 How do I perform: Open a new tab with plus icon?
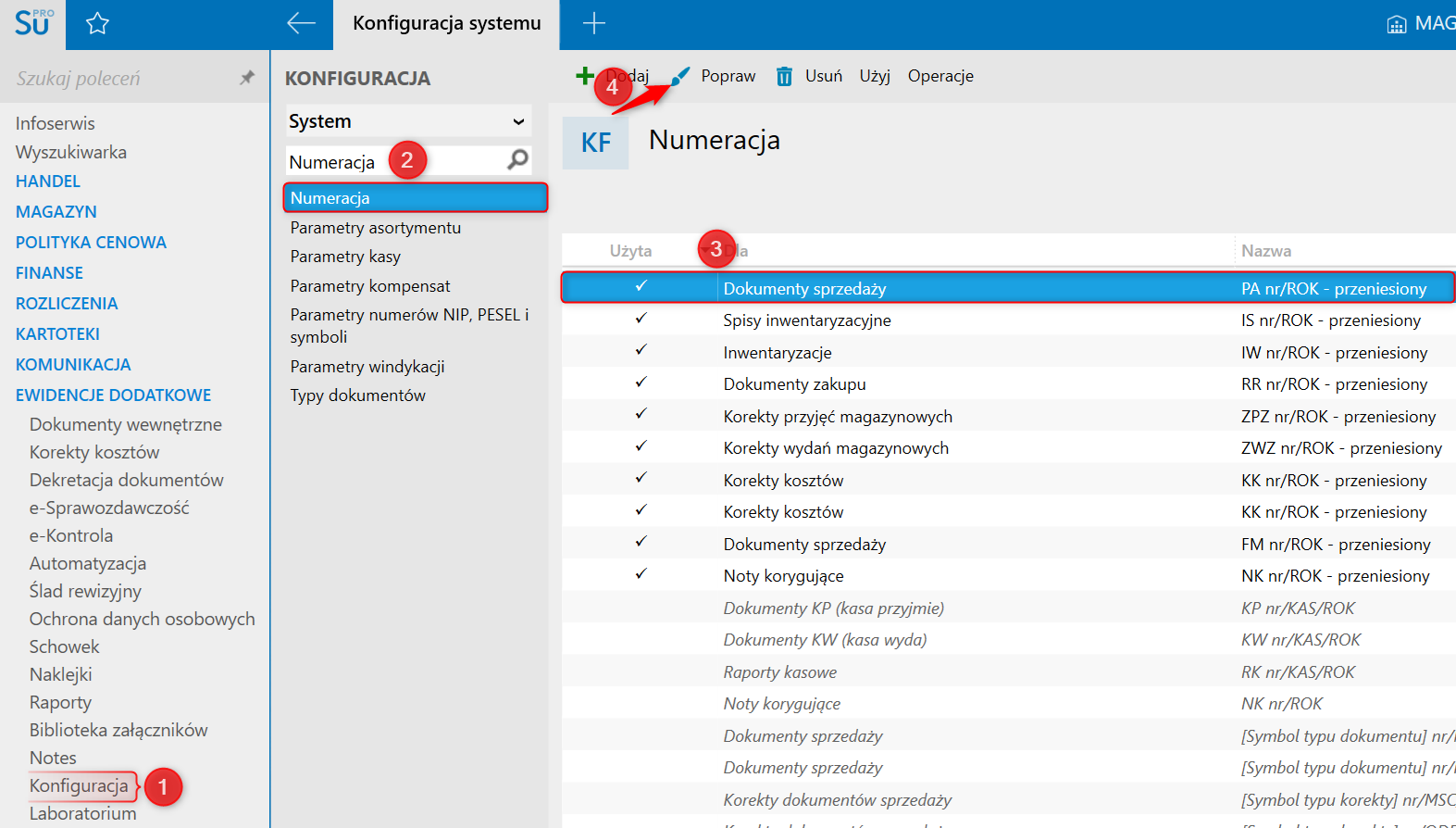tap(594, 24)
